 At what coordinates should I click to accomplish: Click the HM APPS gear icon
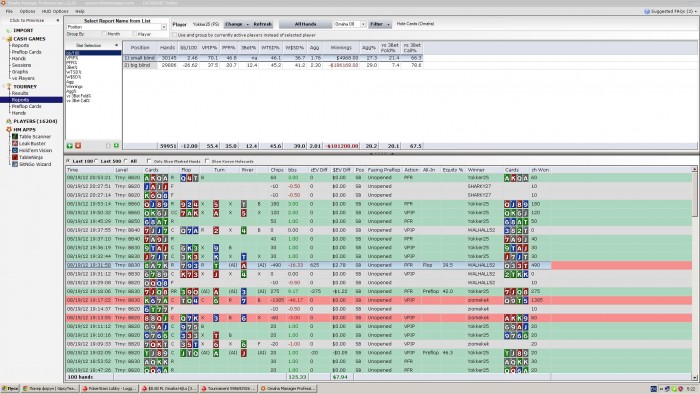click(8, 129)
